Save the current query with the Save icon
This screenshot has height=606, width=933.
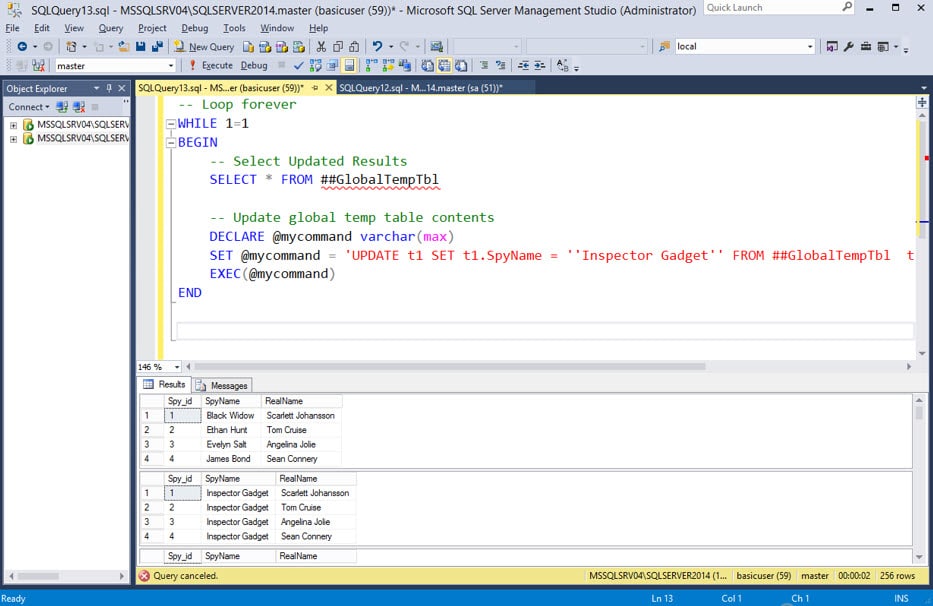(141, 46)
